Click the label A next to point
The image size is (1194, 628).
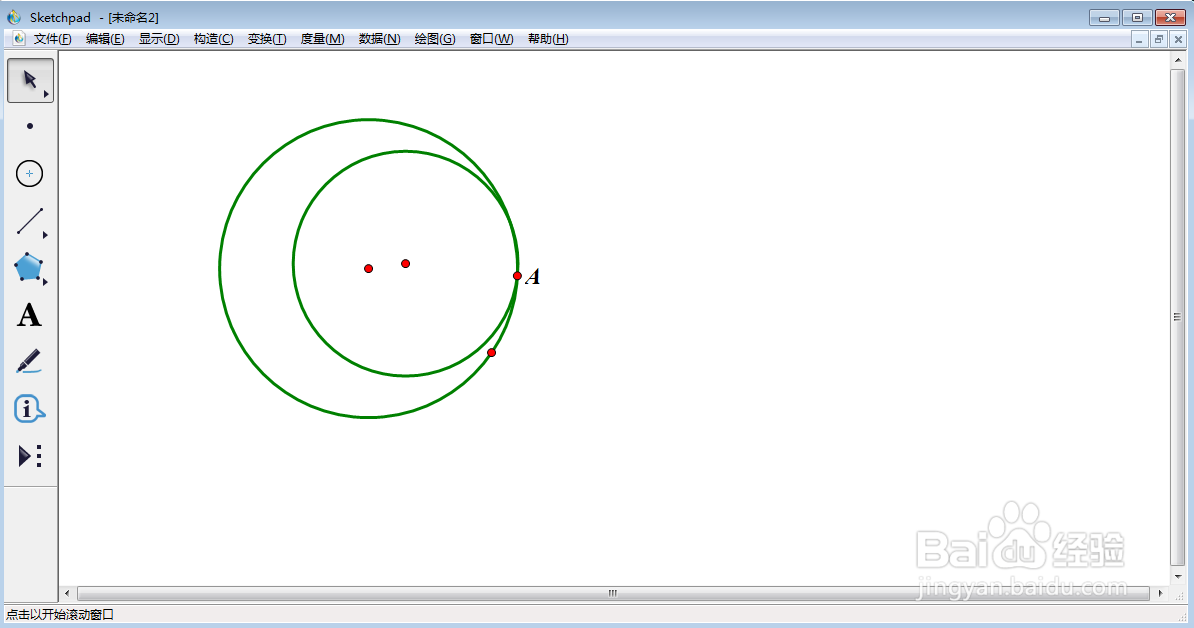[x=532, y=276]
